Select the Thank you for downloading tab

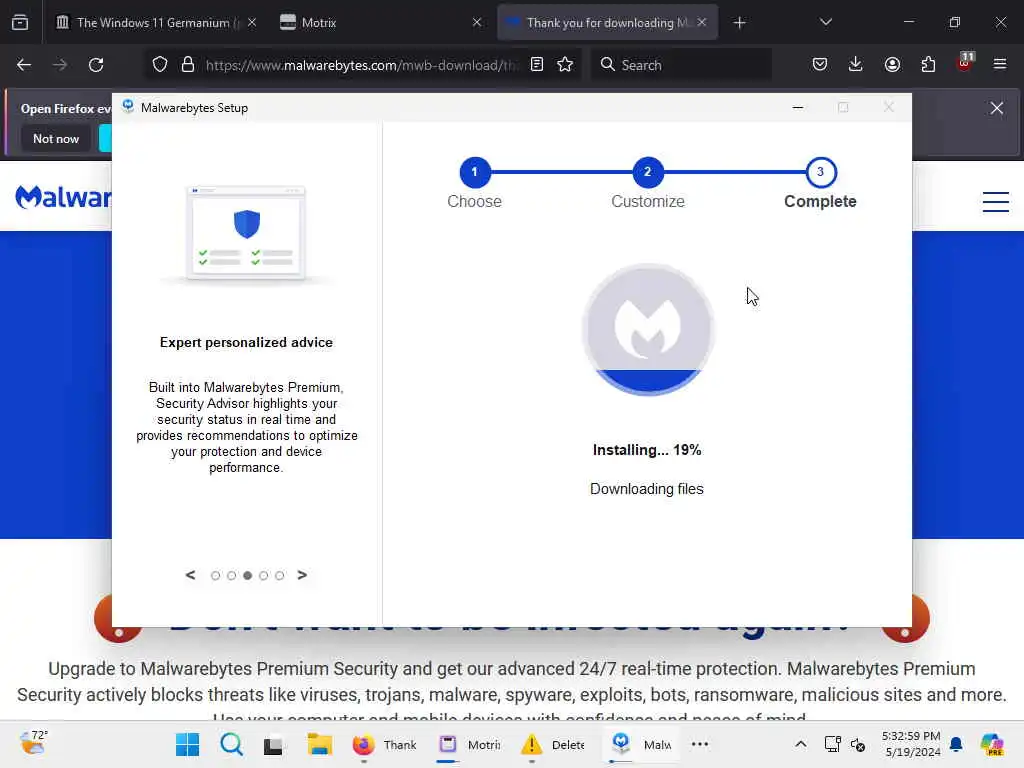607,23
